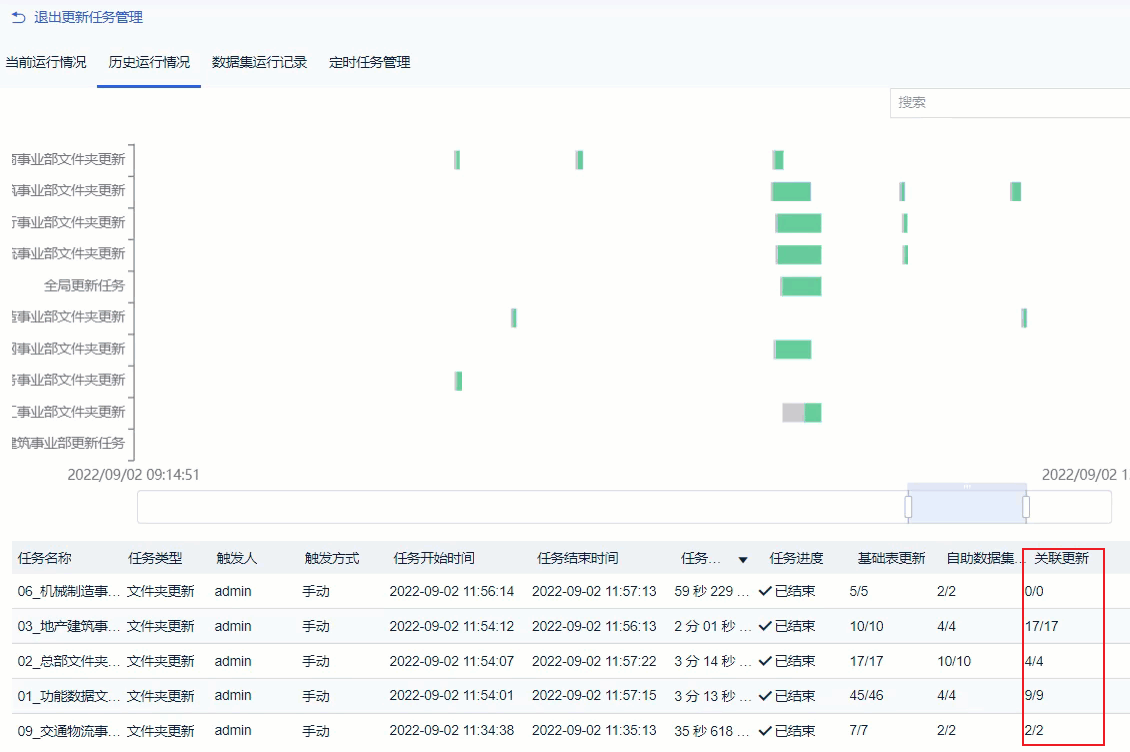
Task: Click start time 2022-09-02 11:56:14
Action: [452, 591]
